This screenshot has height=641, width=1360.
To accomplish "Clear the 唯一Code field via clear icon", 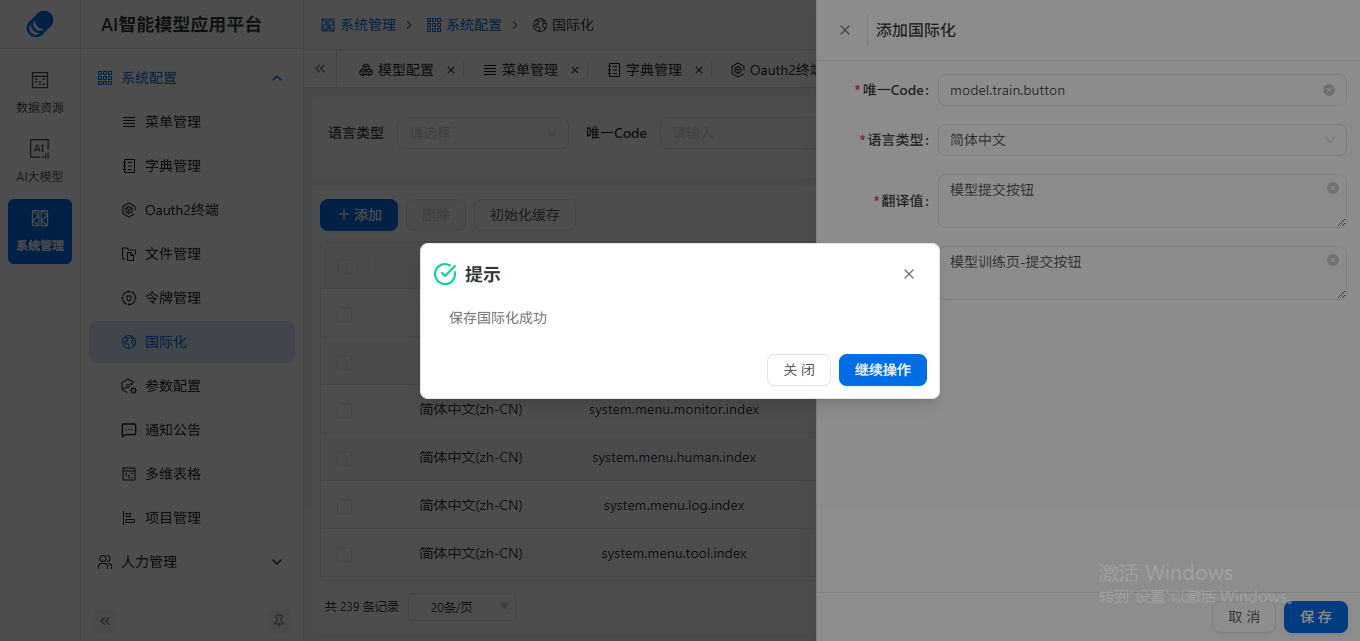I will pyautogui.click(x=1329, y=90).
